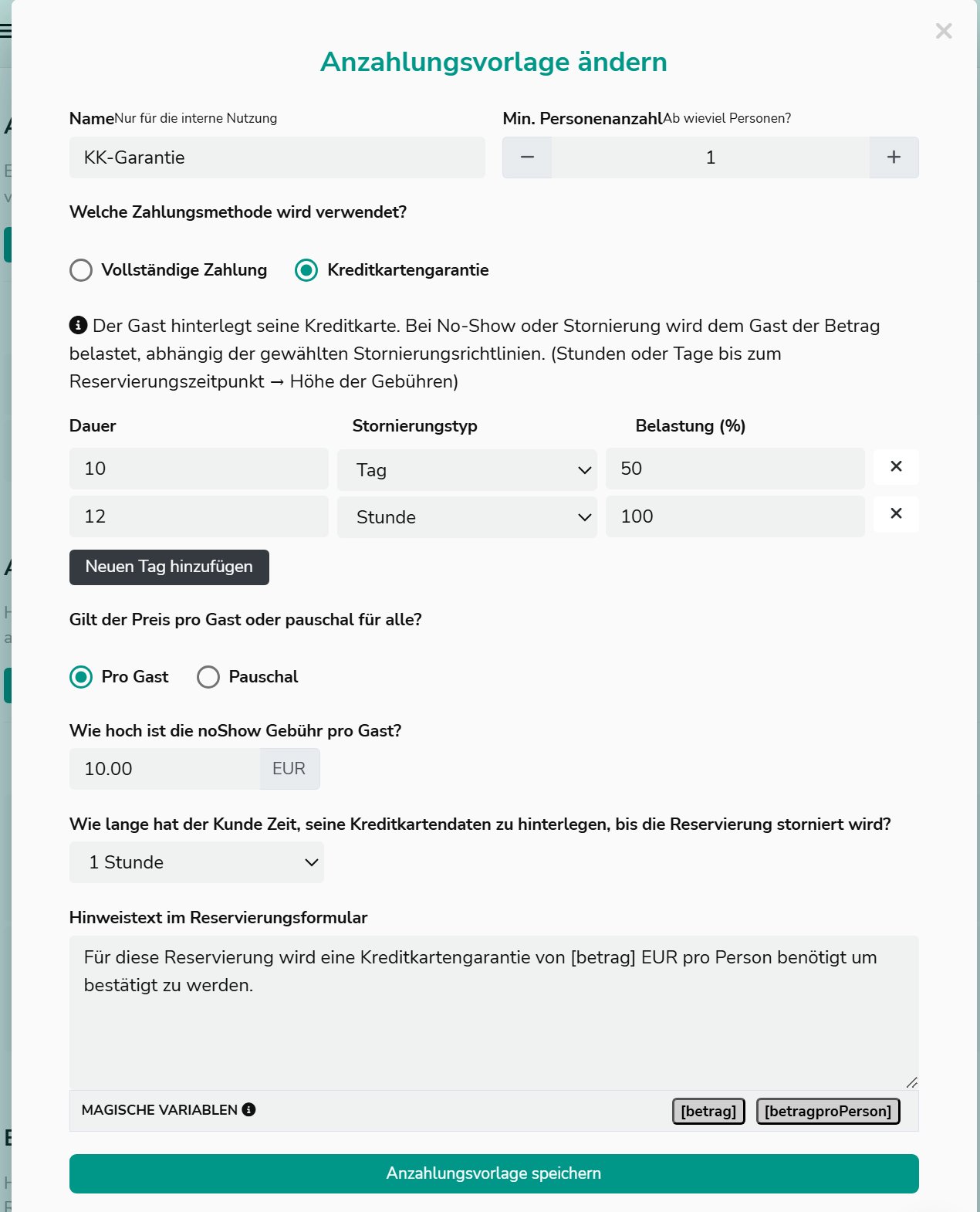Insert the [betragproPerson] magic variable
The image size is (980, 1212).
(x=828, y=1111)
